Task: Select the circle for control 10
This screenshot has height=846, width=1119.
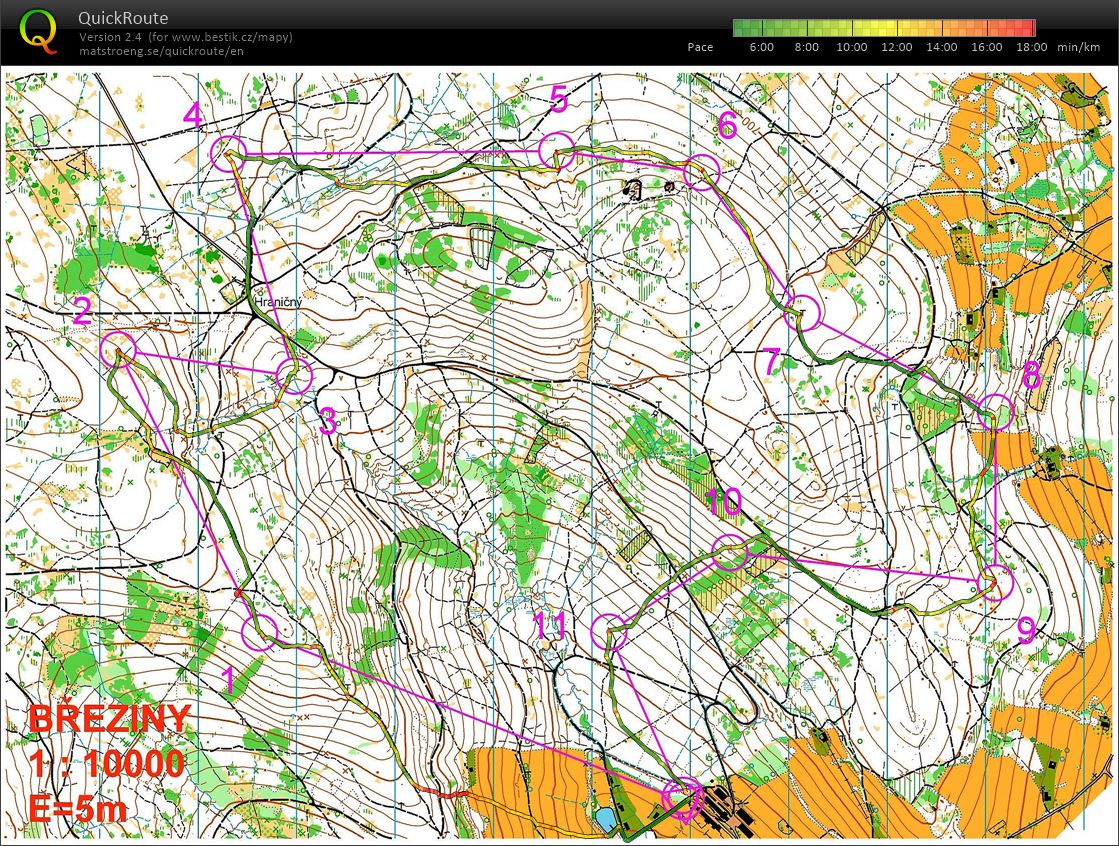Action: click(730, 552)
